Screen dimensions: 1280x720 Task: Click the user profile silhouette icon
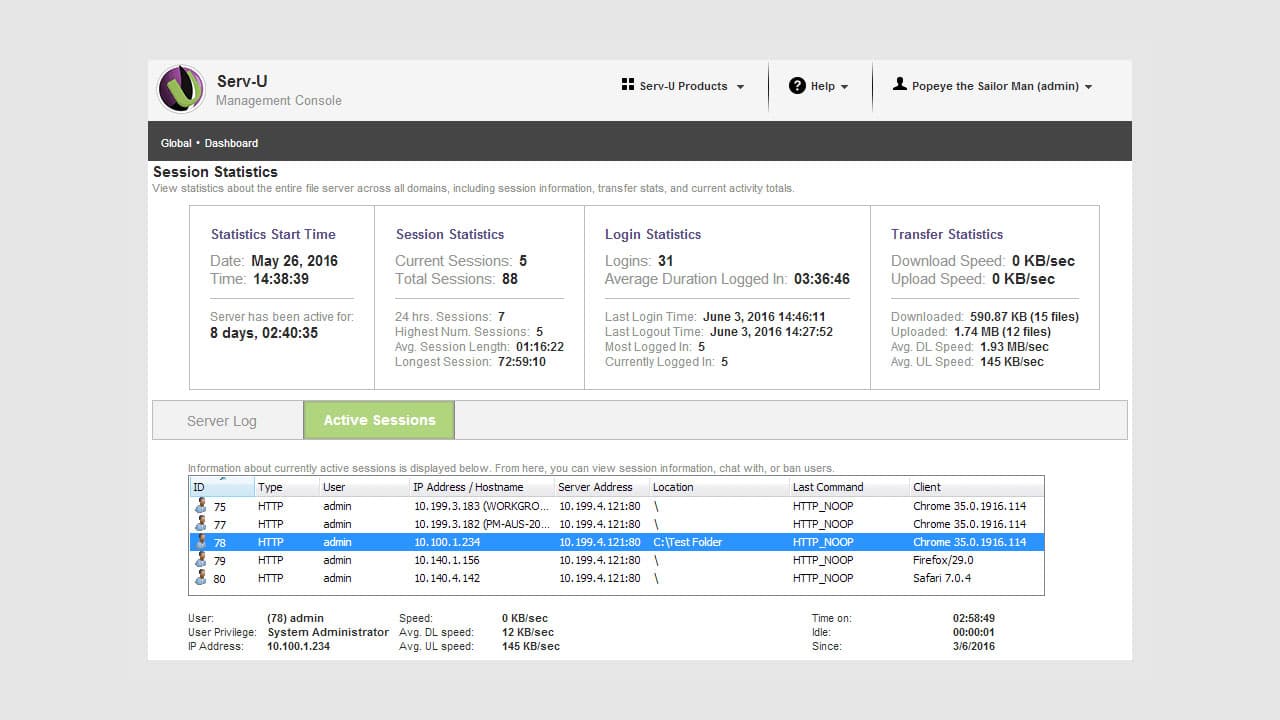pos(899,85)
